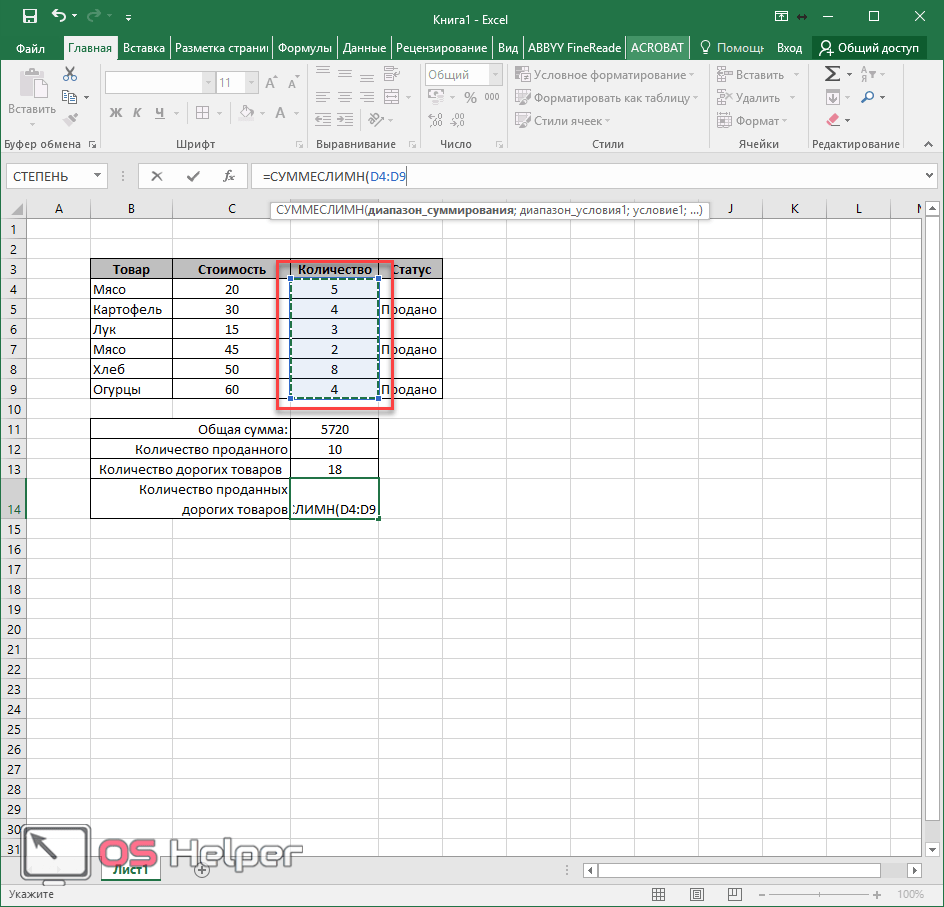Viewport: 944px width, 907px height.
Task: Click inside the formula bar text field
Action: (600, 176)
